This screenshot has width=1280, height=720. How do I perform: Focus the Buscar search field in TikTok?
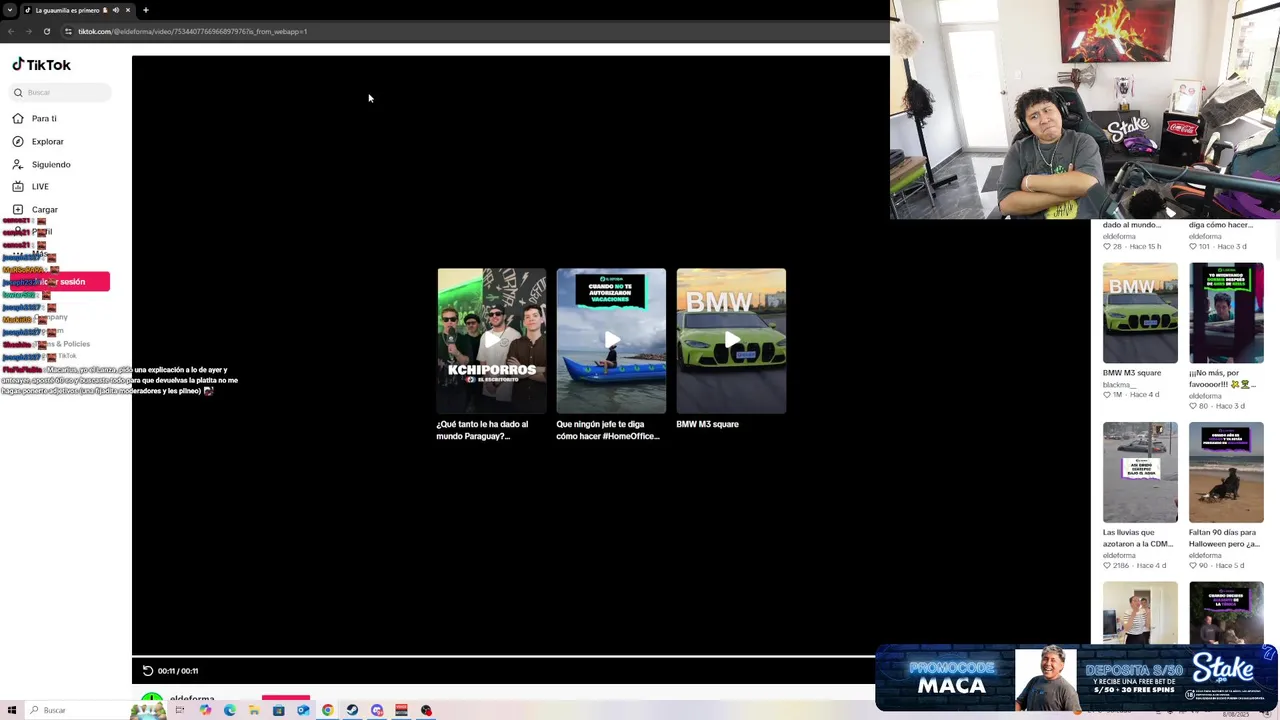pos(60,92)
